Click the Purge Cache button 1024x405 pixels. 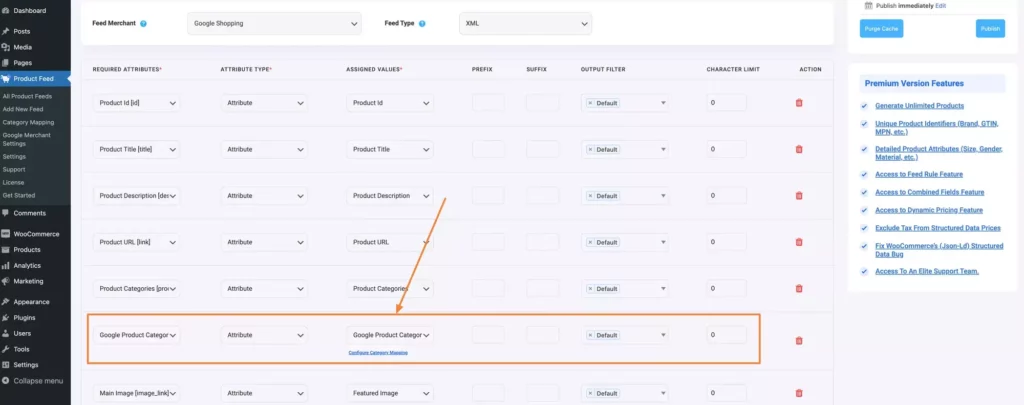click(x=881, y=29)
